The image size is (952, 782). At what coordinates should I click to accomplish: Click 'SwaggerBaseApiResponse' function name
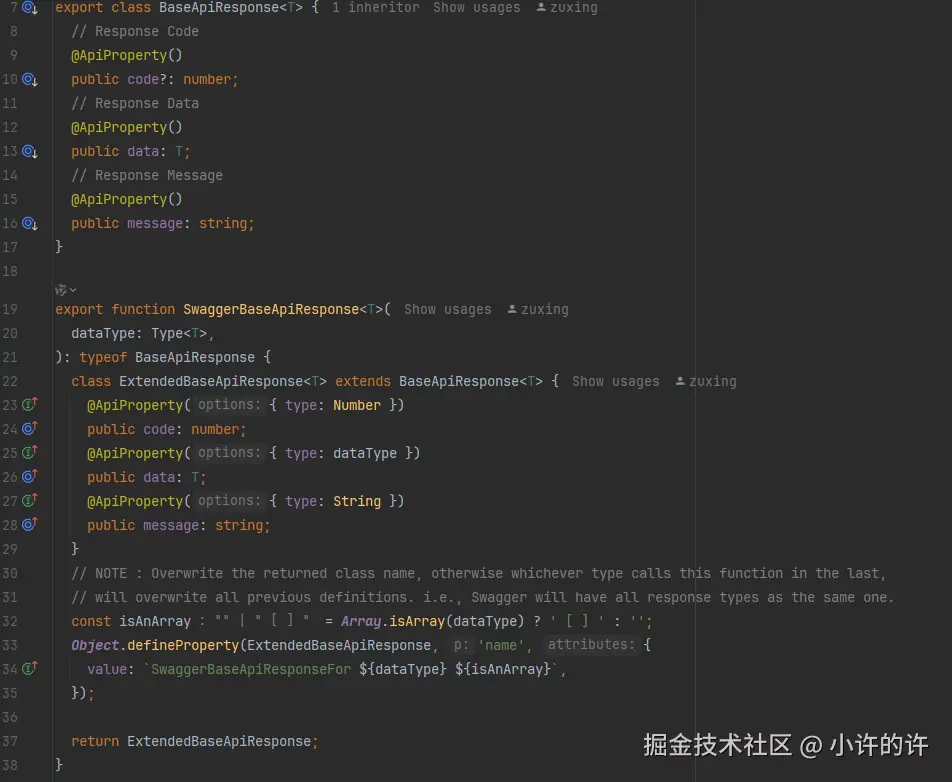[271, 309]
